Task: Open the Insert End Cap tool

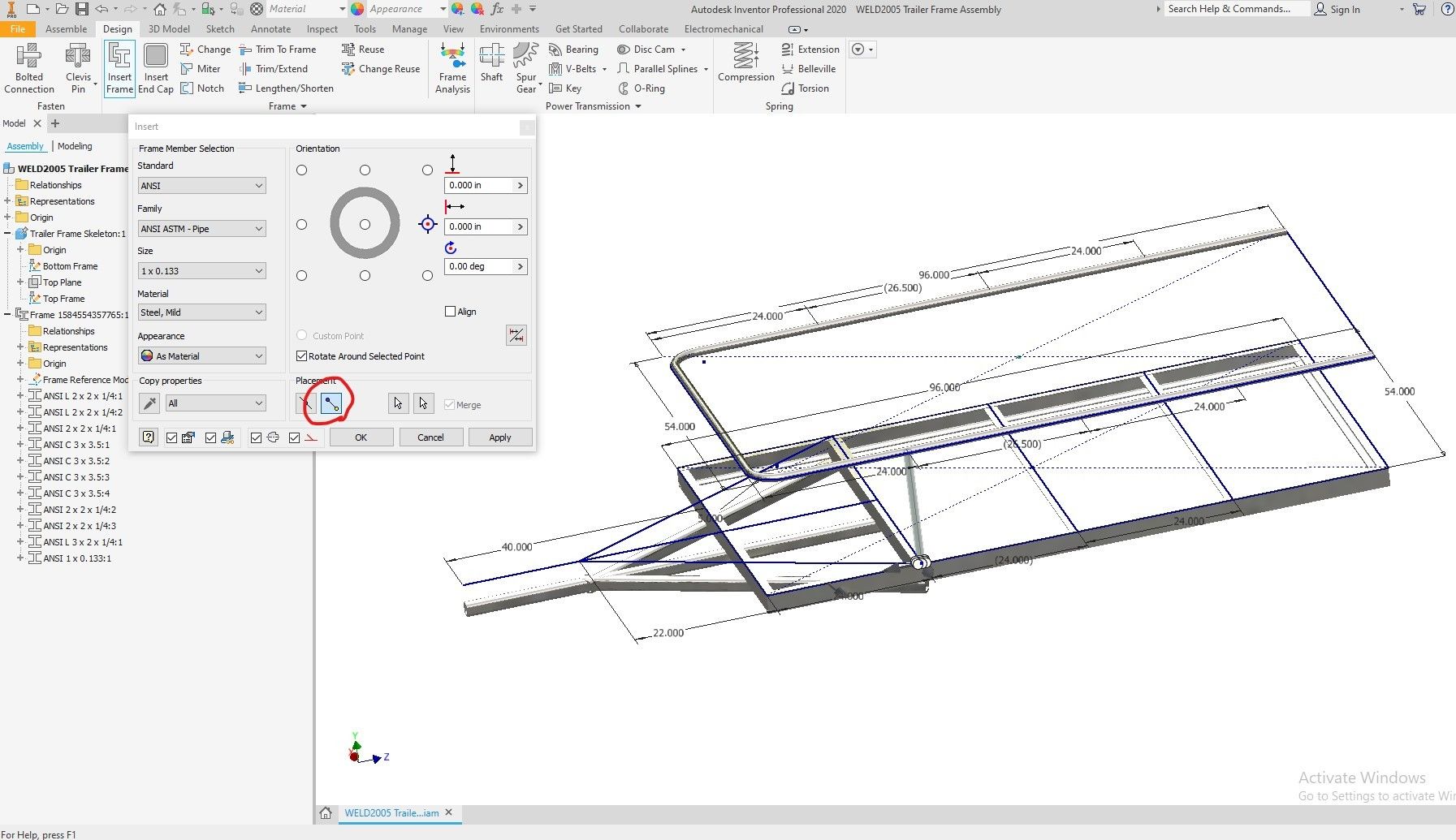Action: click(x=155, y=68)
